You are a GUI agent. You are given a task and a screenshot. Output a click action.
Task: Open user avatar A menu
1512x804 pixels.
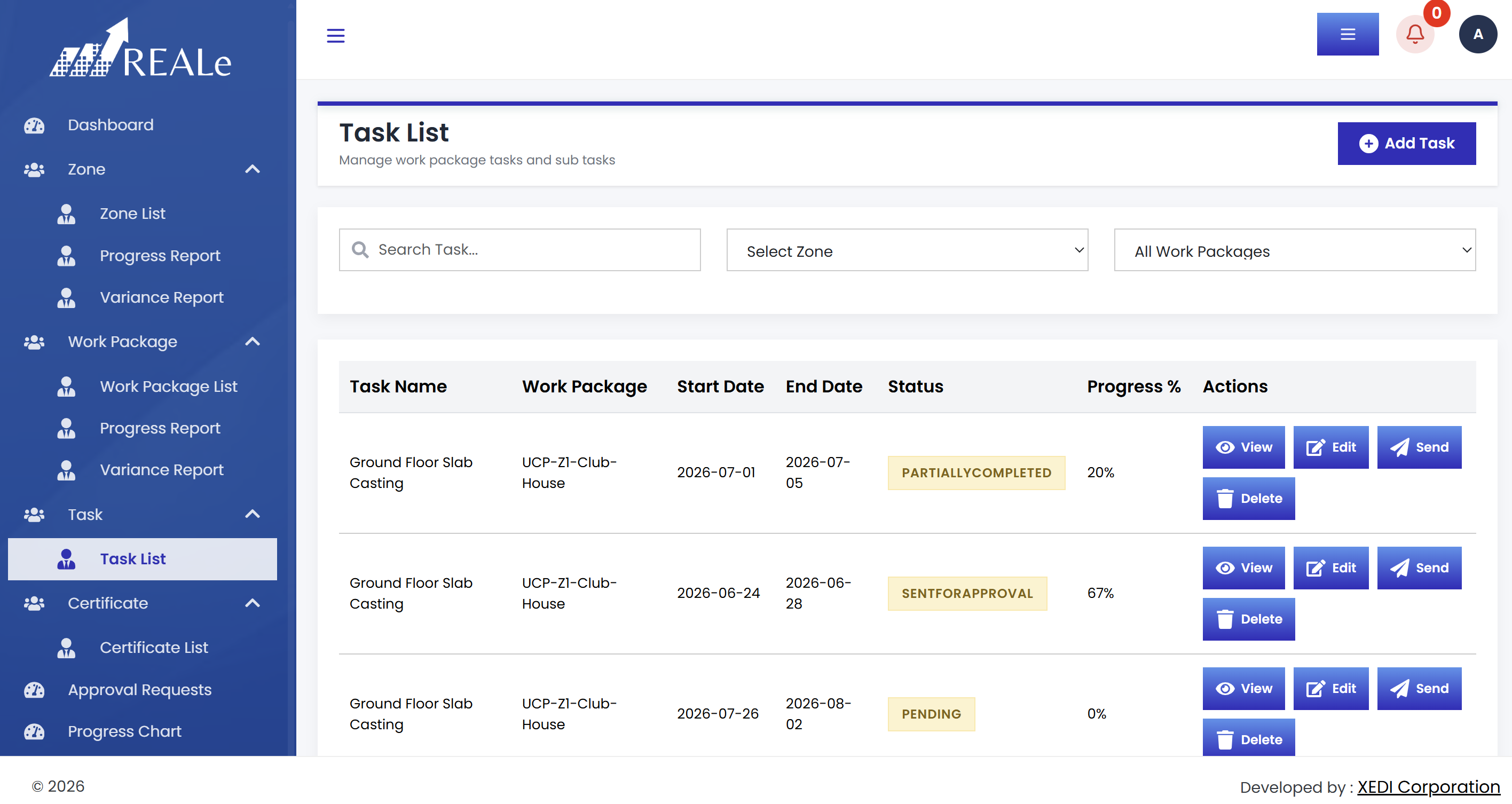click(x=1478, y=34)
